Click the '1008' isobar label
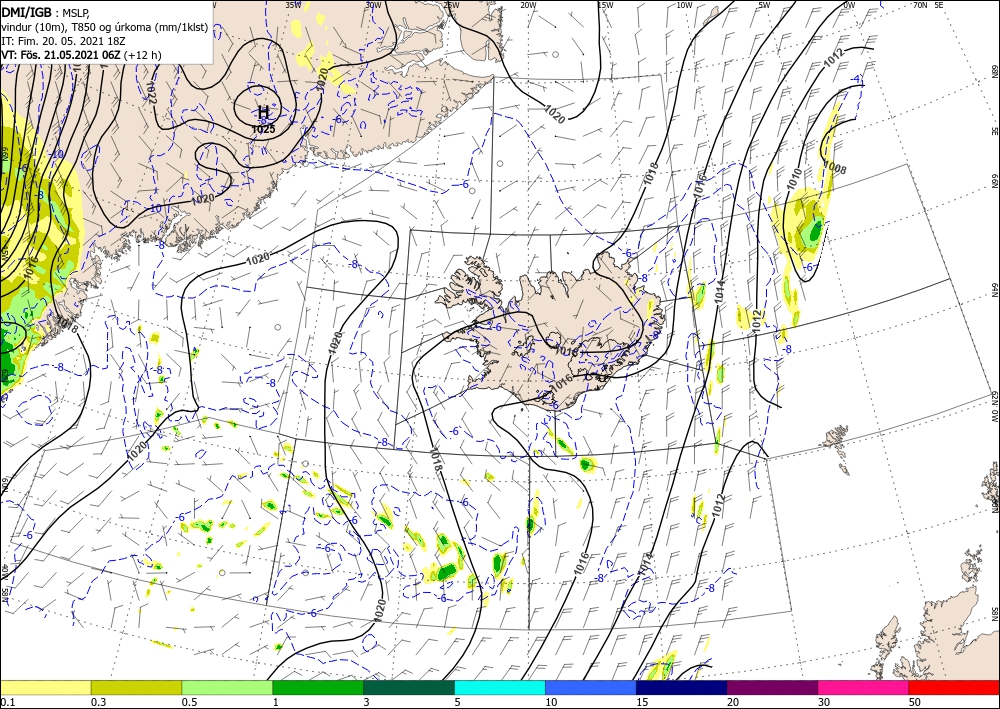Screen dimensions: 1000x709 [835, 167]
